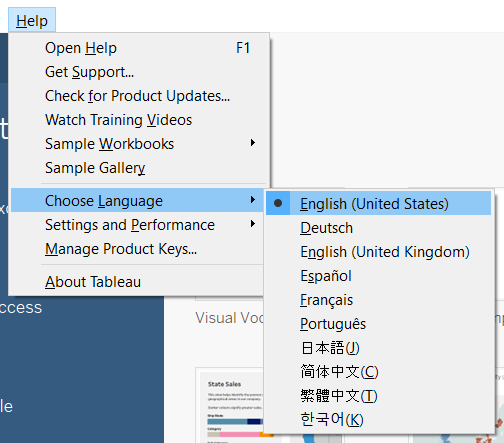Screen dimensions: 504x443
Task: Click Check for Product Updates...
Action: [x=139, y=96]
